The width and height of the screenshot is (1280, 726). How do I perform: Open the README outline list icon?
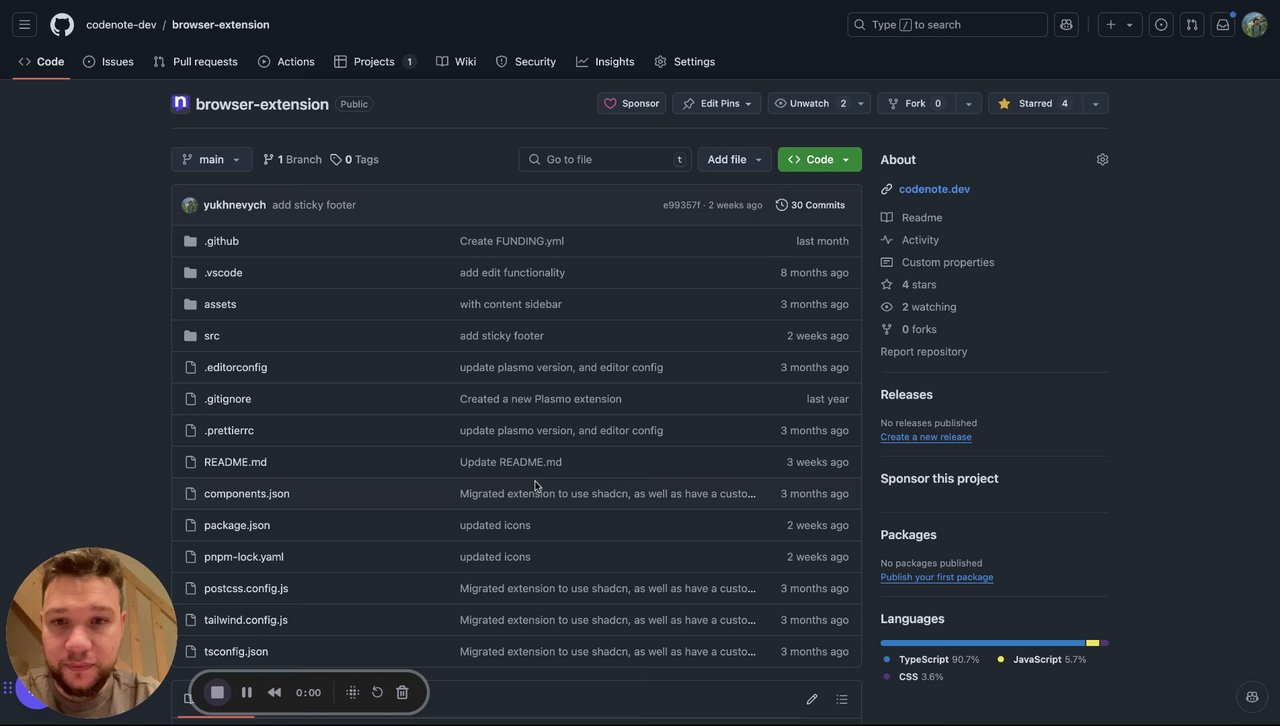(x=842, y=699)
